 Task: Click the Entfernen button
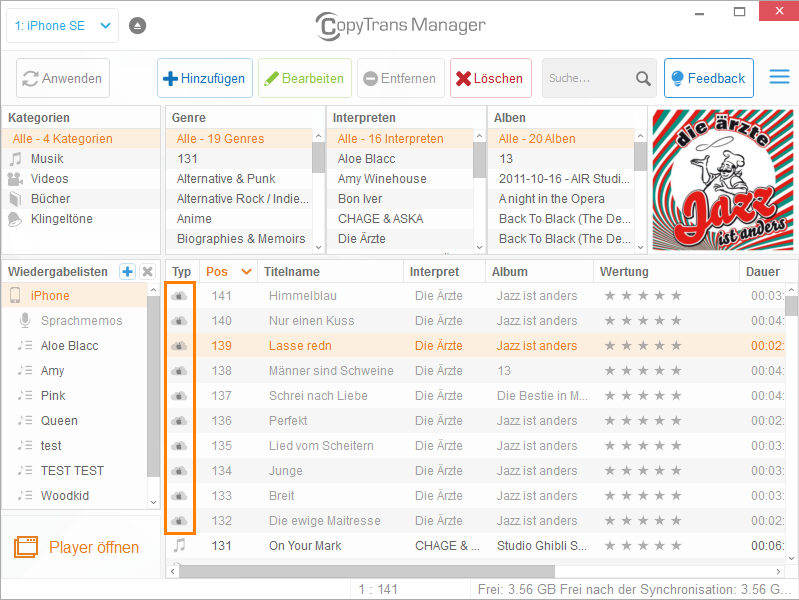(x=401, y=78)
